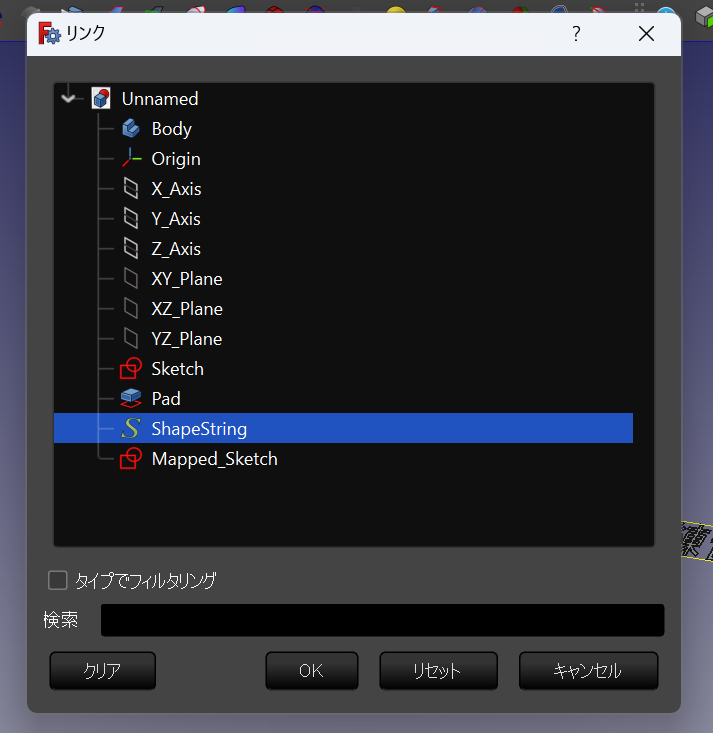Click the Origin axes icon

tap(131, 158)
